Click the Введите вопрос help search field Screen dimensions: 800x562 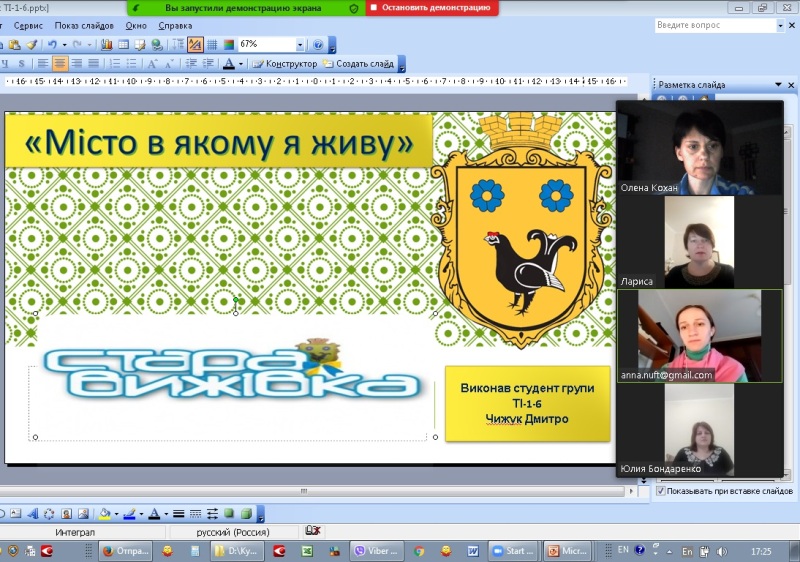[x=714, y=26]
